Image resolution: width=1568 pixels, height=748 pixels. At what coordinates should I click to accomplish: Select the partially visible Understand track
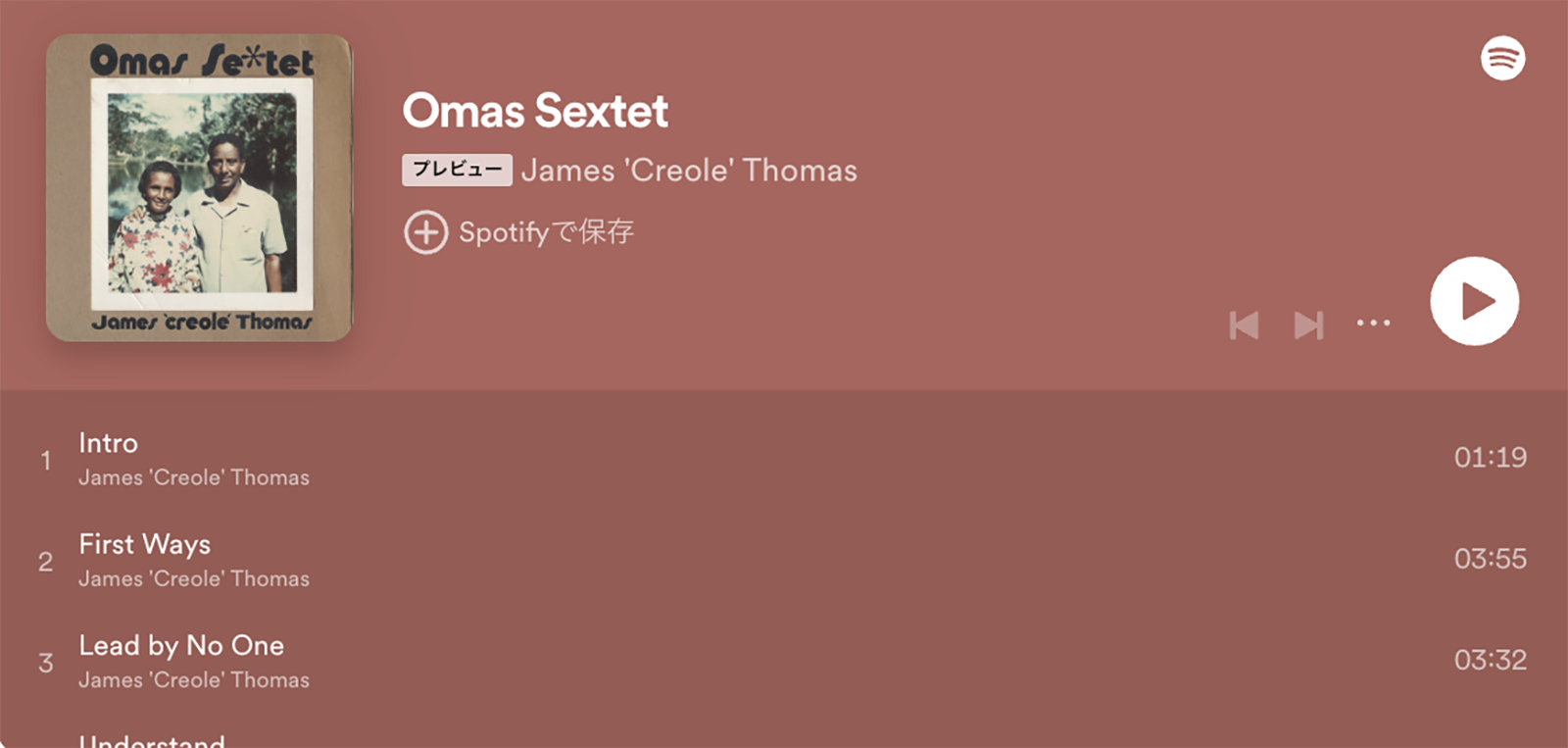[x=784, y=734]
